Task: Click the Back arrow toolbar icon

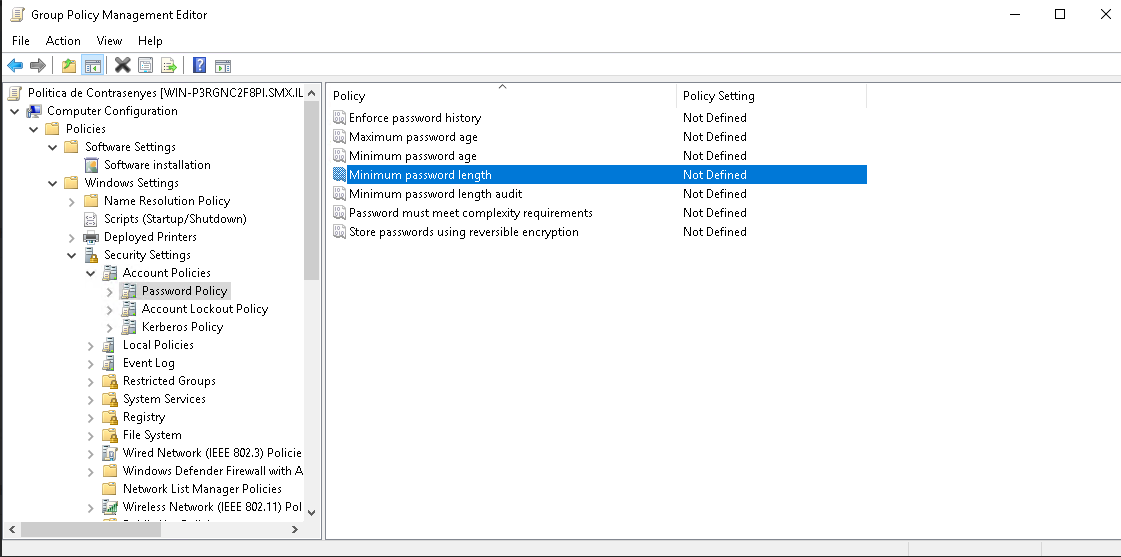Action: [x=15, y=66]
